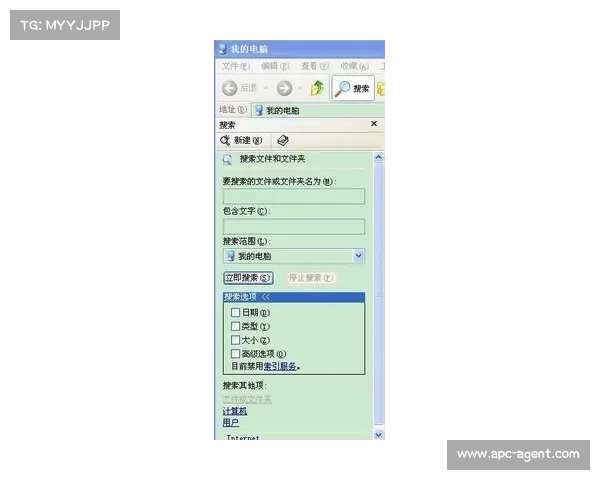
Task: Open the Back button history dropdown arrow
Action: click(x=266, y=88)
